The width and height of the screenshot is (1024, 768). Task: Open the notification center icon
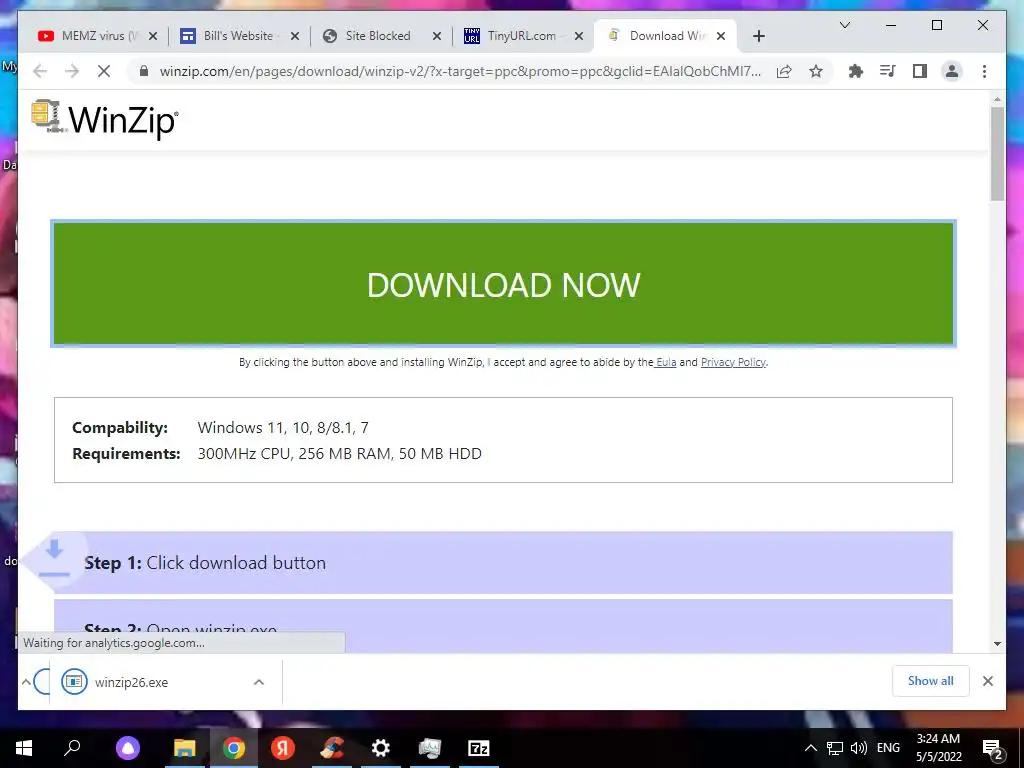tap(993, 748)
